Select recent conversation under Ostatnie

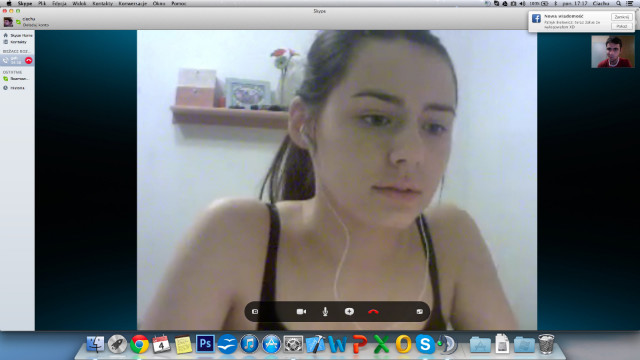click(16, 78)
